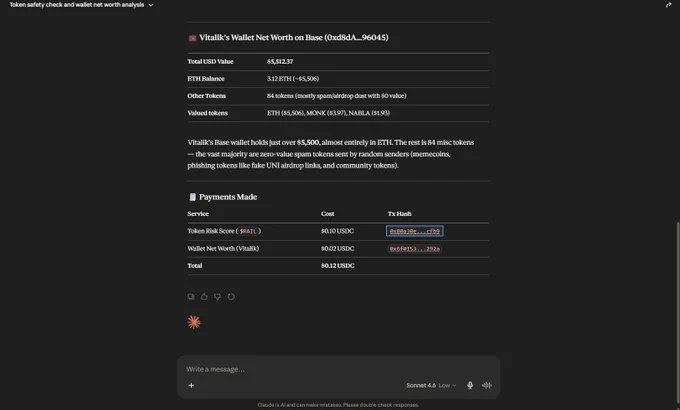Click the Wallet Net Worth (Vitalik) service cell
680x410 pixels.
click(x=223, y=249)
